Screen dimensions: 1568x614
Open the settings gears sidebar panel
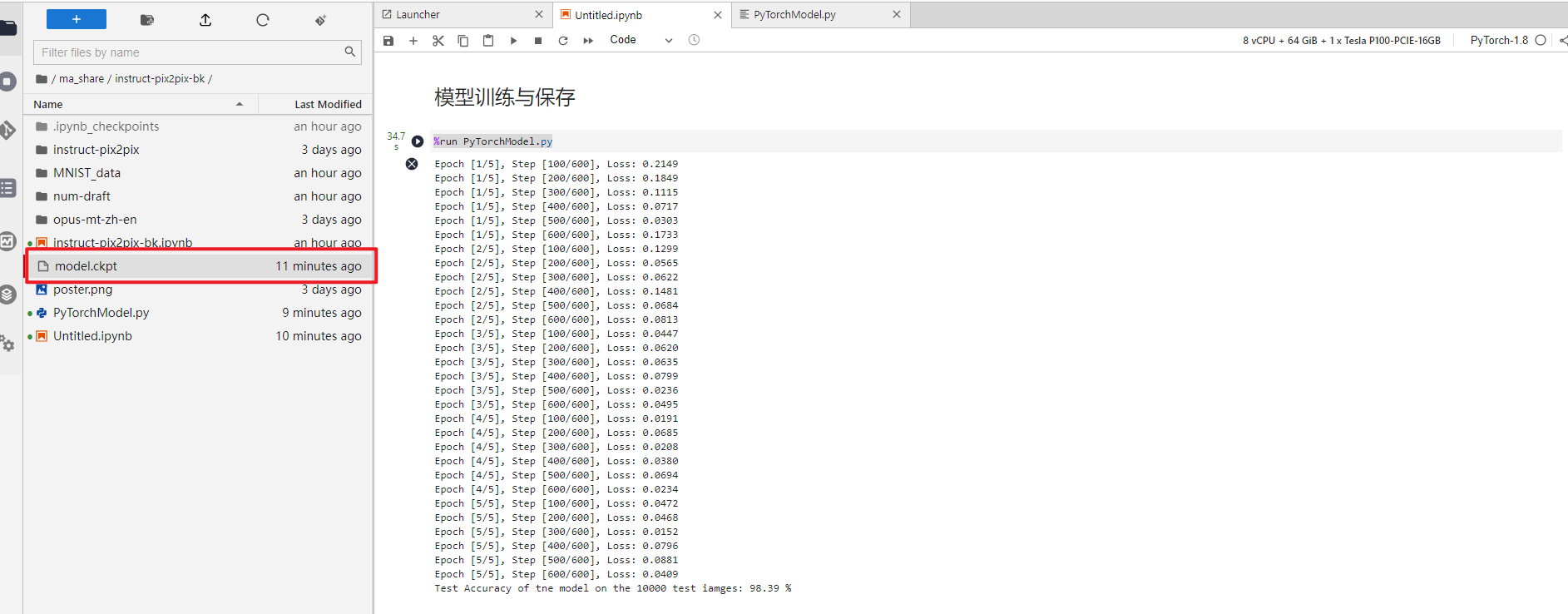(7, 343)
